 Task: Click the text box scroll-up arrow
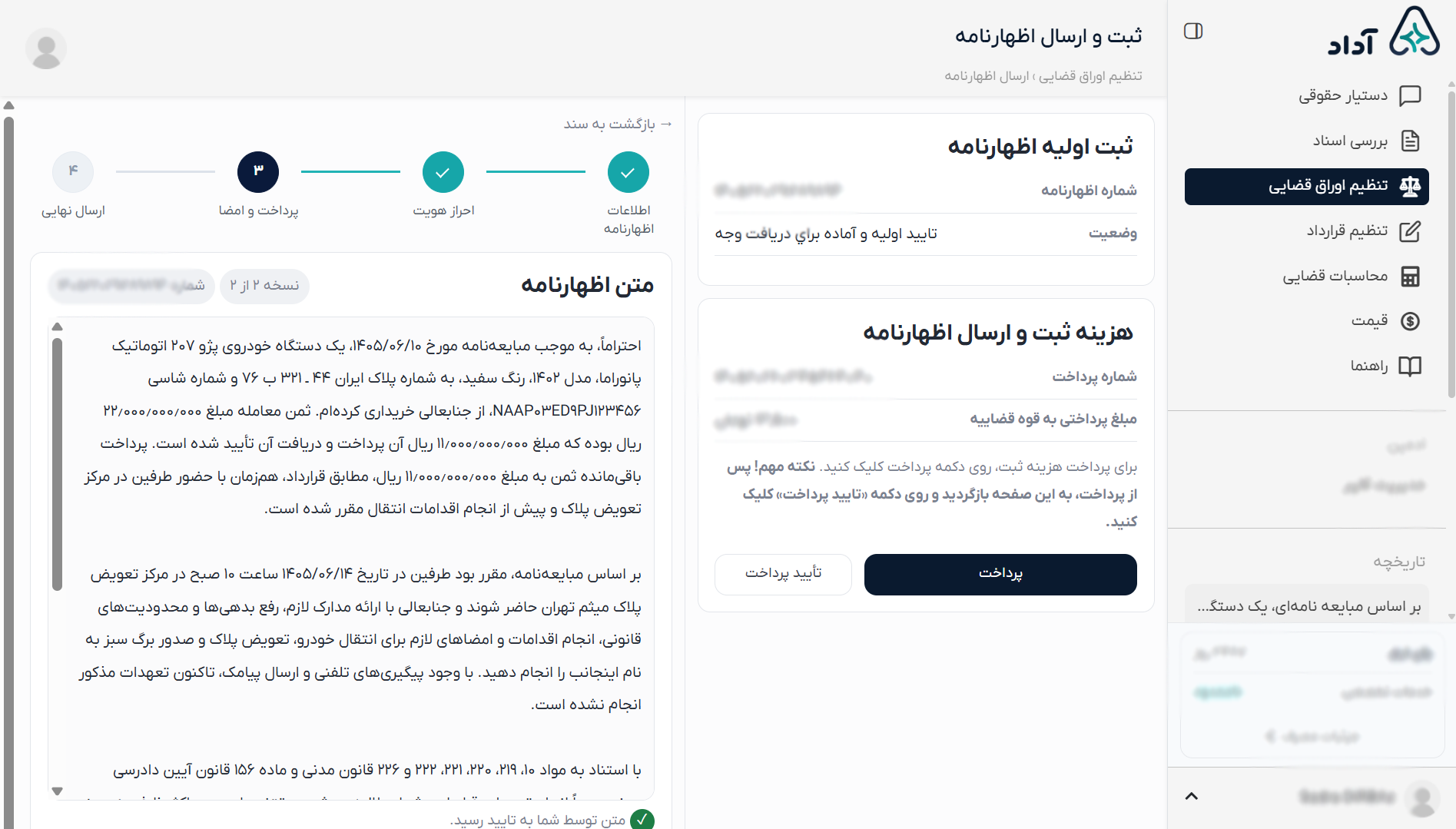(x=57, y=327)
